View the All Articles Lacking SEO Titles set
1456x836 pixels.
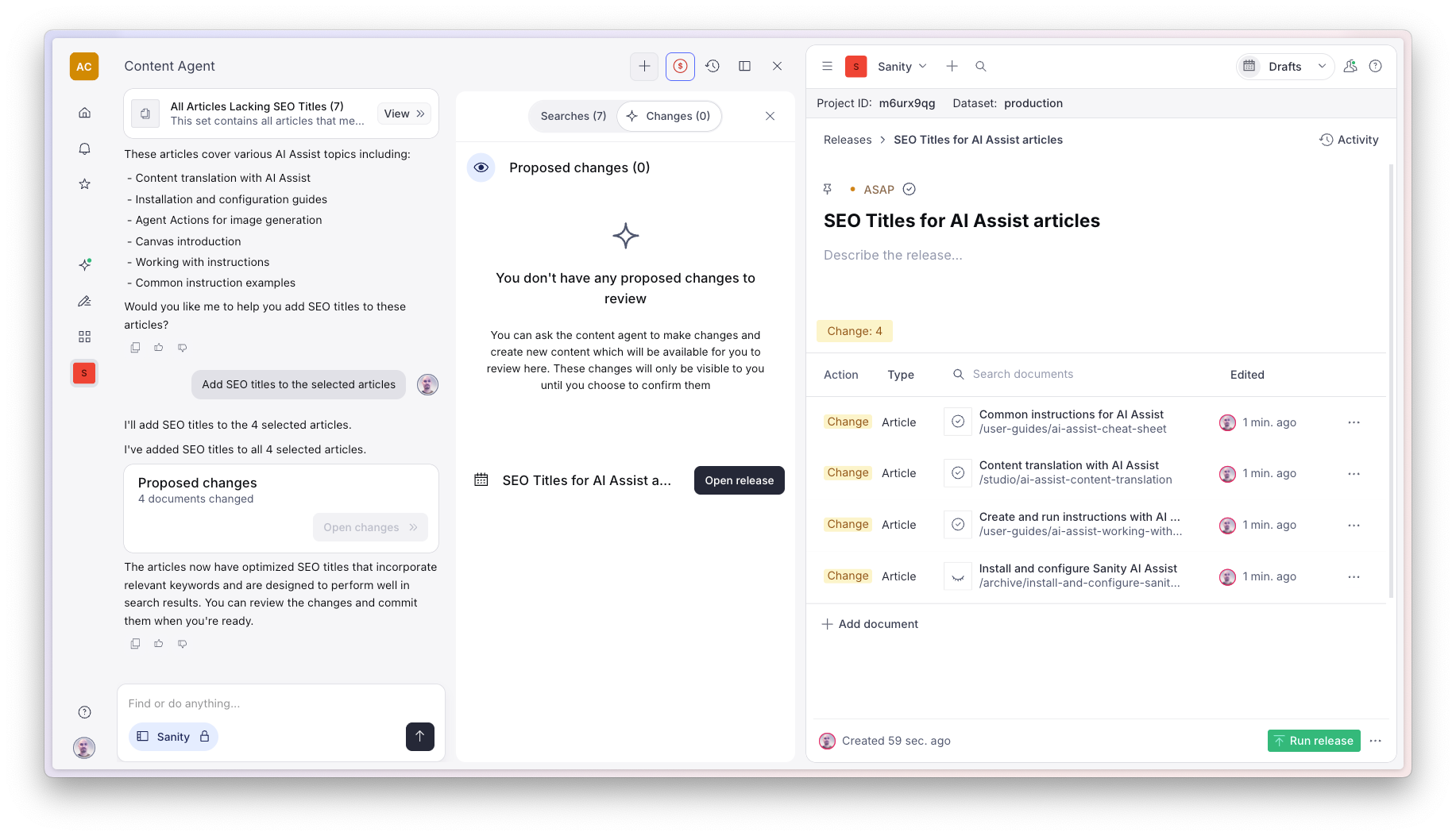pos(404,114)
